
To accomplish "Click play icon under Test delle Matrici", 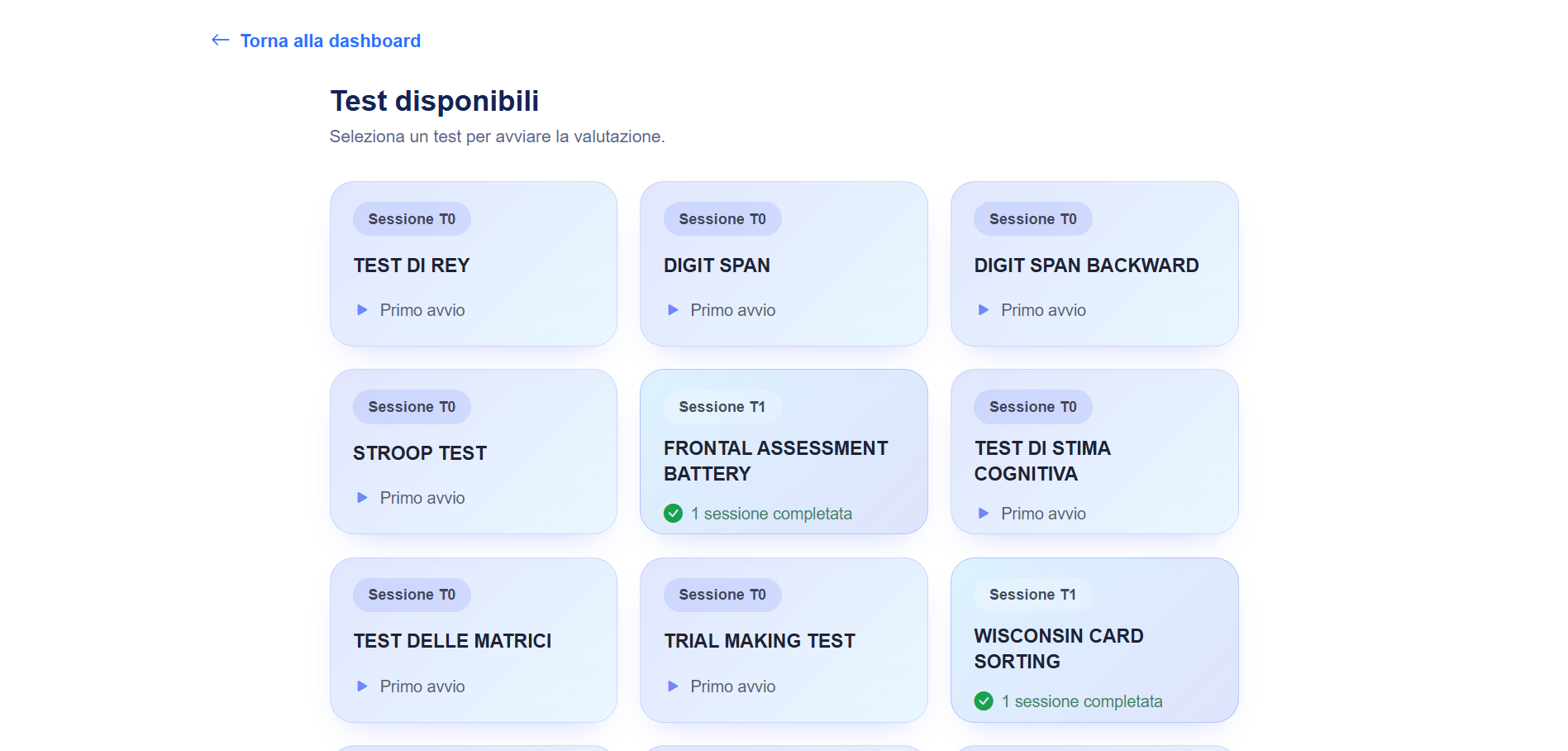I will [362, 686].
